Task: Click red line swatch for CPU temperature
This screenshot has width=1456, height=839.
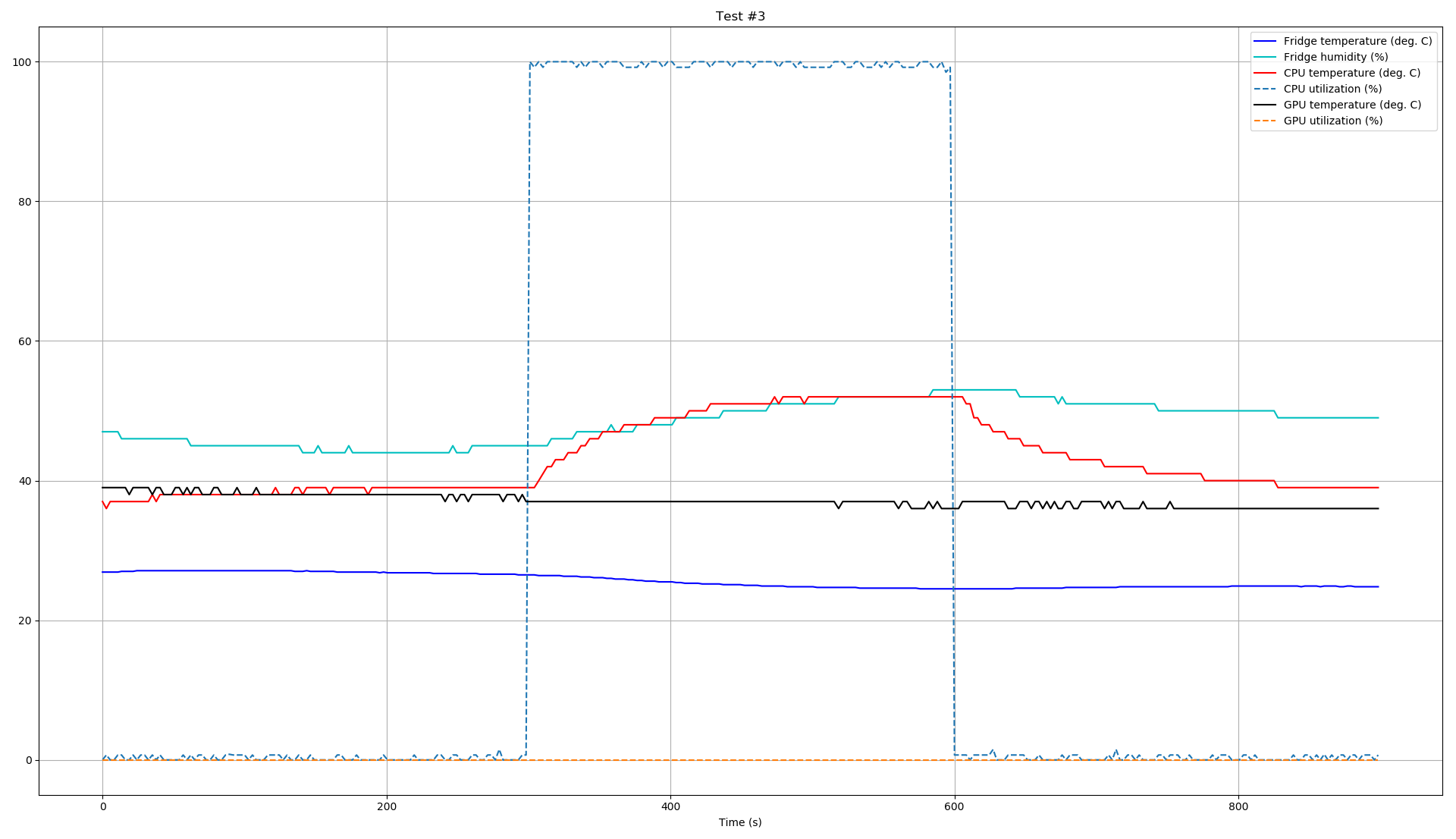Action: pos(1265,73)
